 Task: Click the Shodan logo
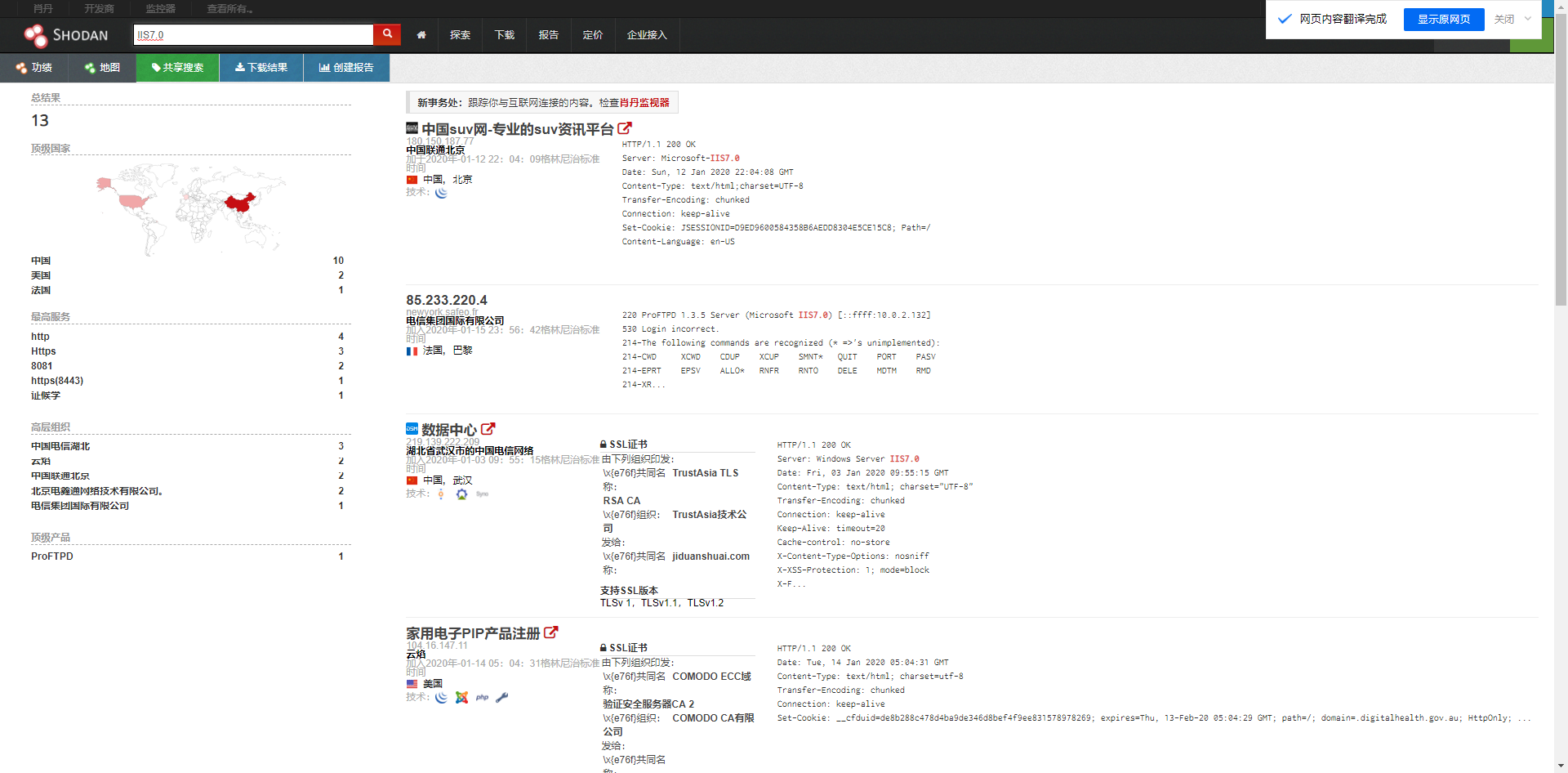(66, 35)
